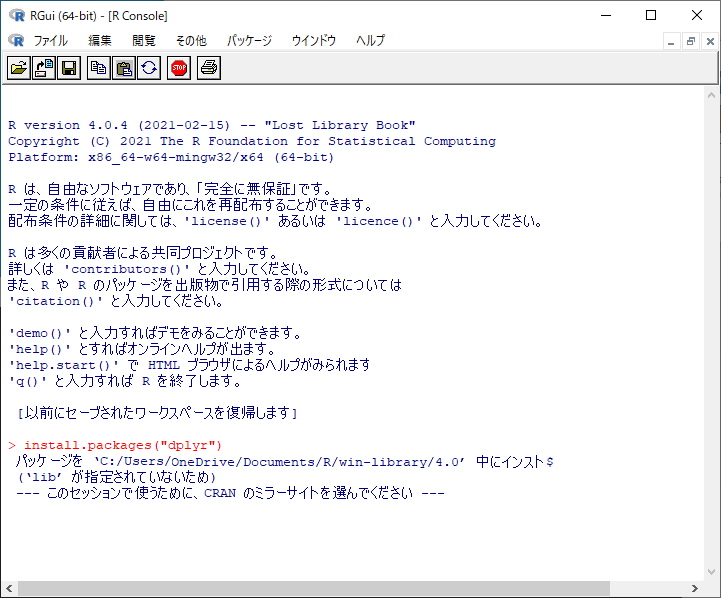Click the horizontal scrollbar thumb
Viewport: 721px width, 598px height.
(x=314, y=588)
